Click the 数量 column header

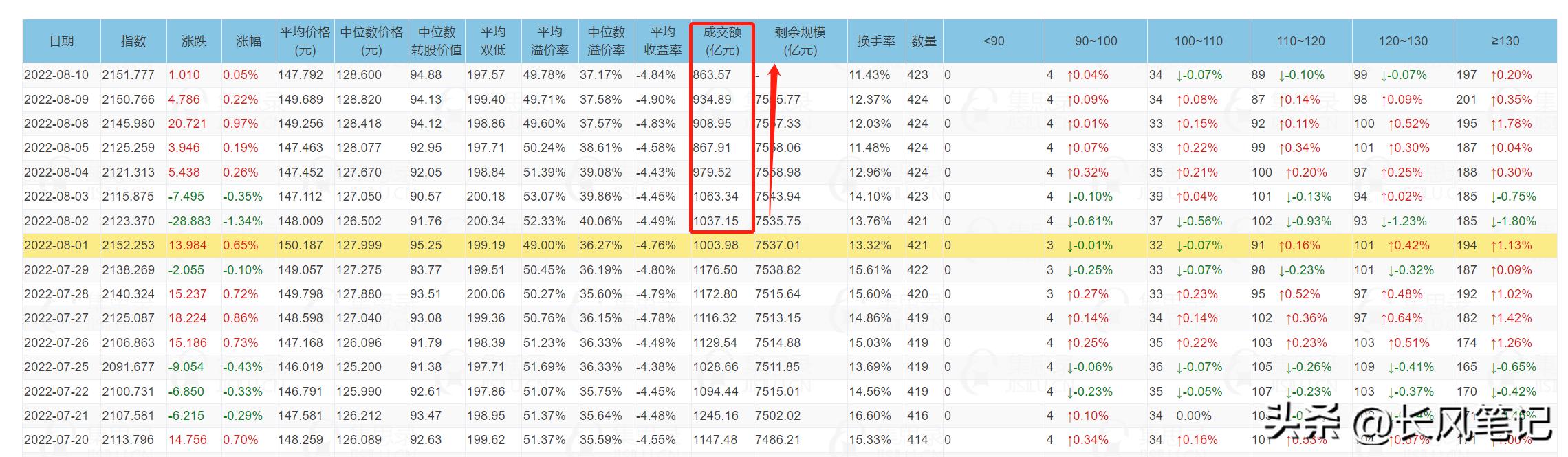924,41
